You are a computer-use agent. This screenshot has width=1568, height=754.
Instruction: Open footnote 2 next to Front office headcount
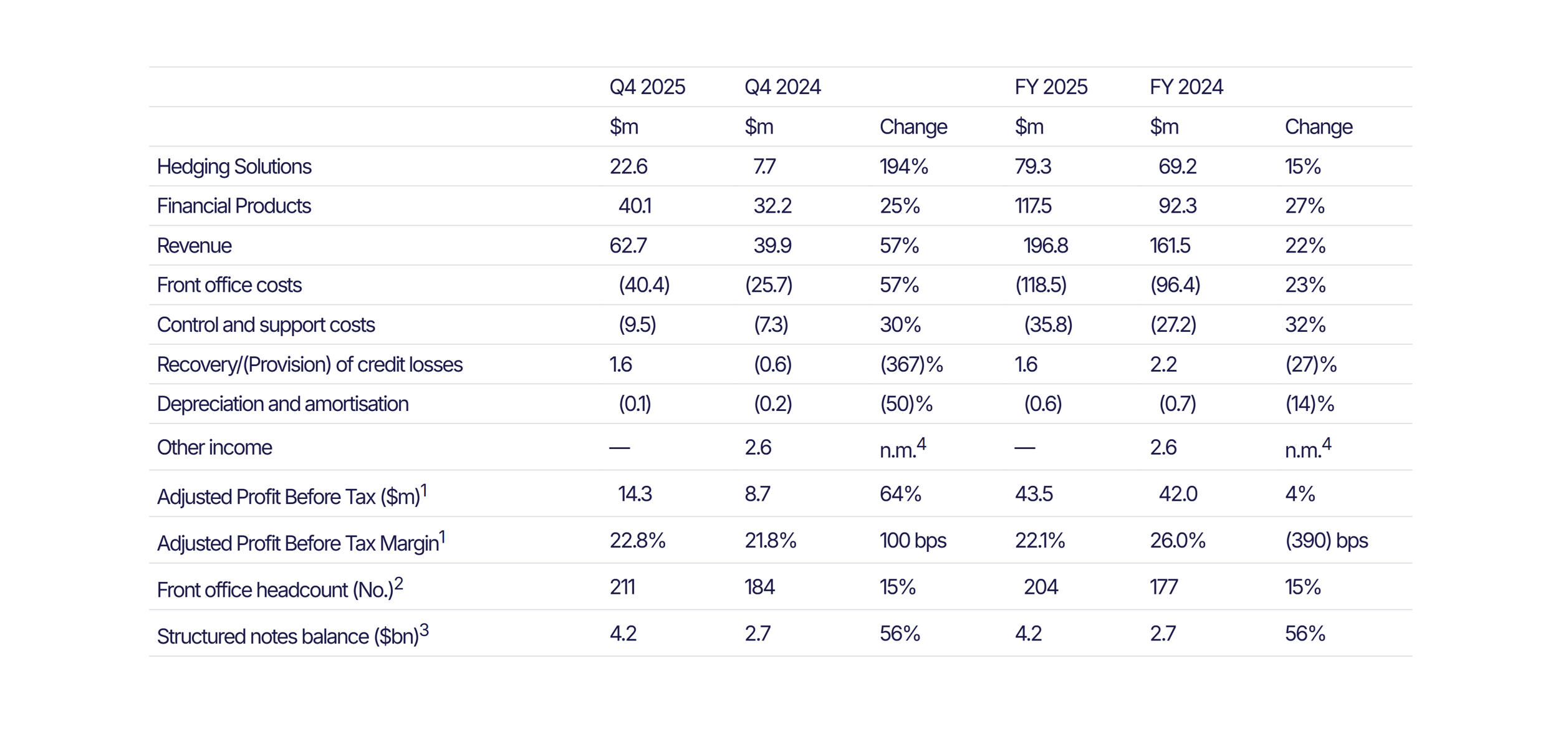pyautogui.click(x=399, y=584)
